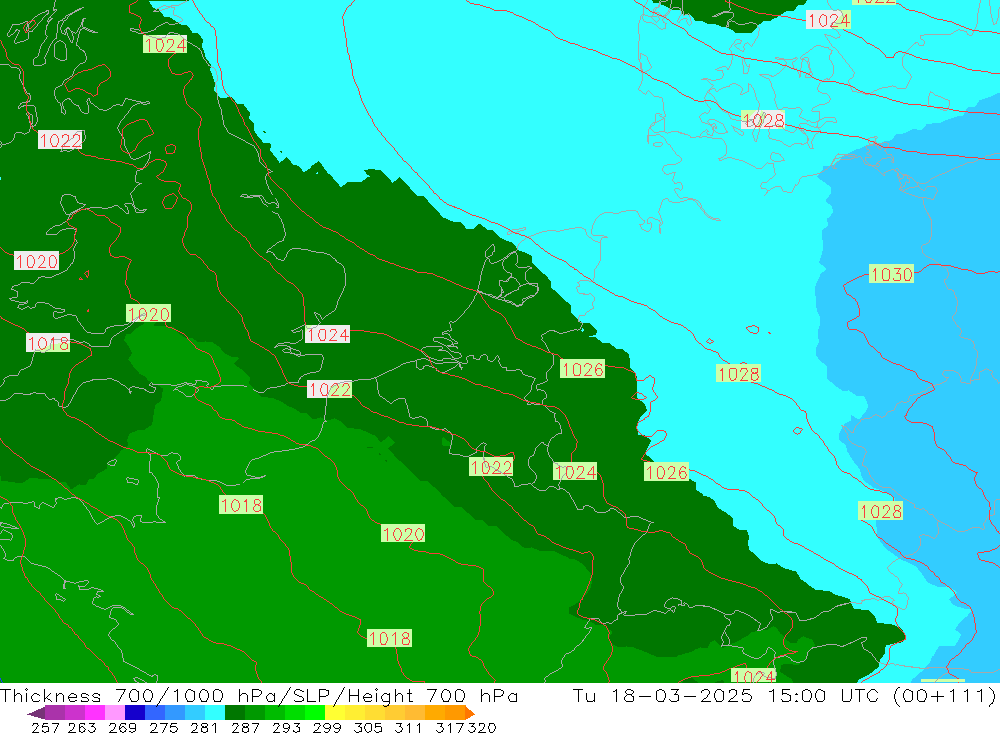Select the navy blue legend swatch
Viewport: 1000px width, 733px height.
coord(135,713)
